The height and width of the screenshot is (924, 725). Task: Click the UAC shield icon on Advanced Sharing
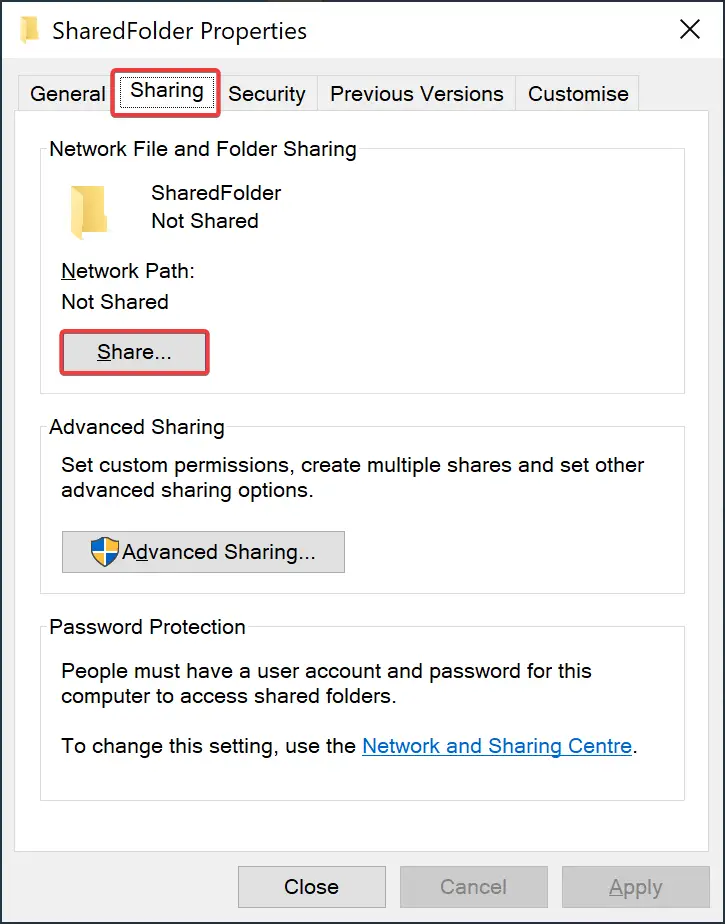(x=104, y=552)
